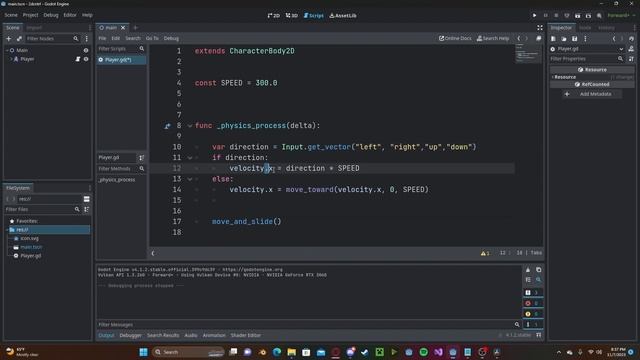Focus the Filter Nodes field

click(x=52, y=38)
